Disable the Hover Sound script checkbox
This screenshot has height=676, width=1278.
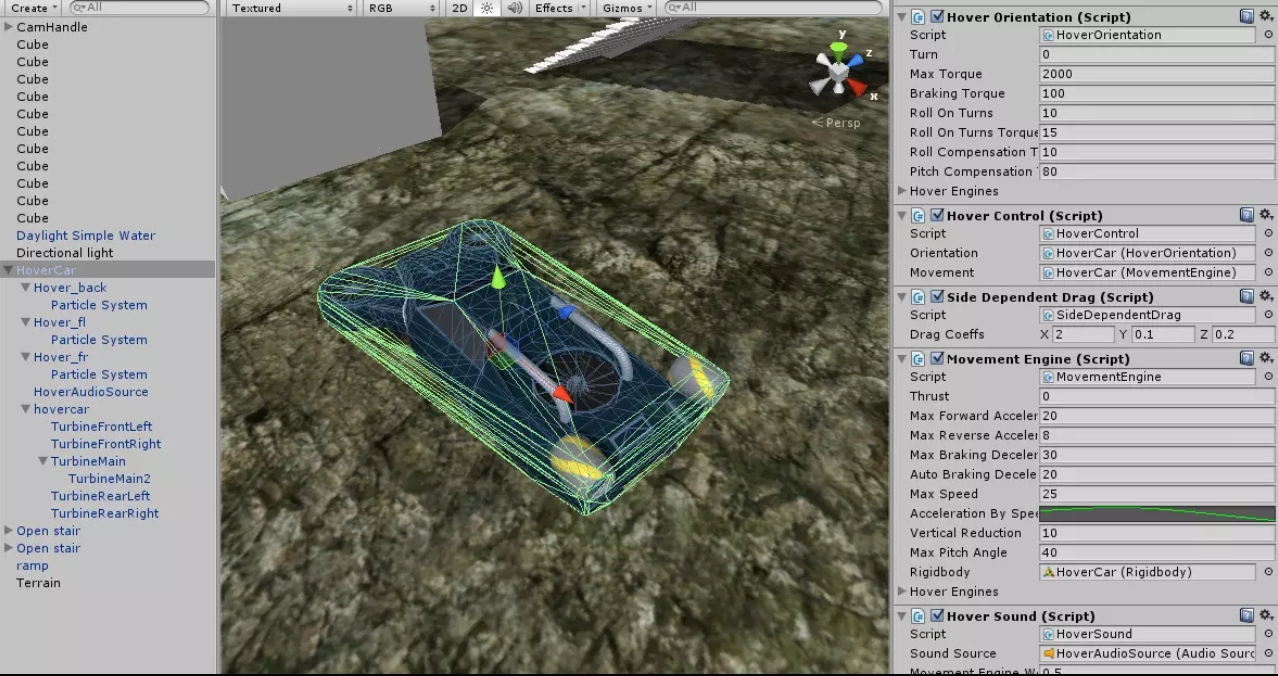(937, 616)
